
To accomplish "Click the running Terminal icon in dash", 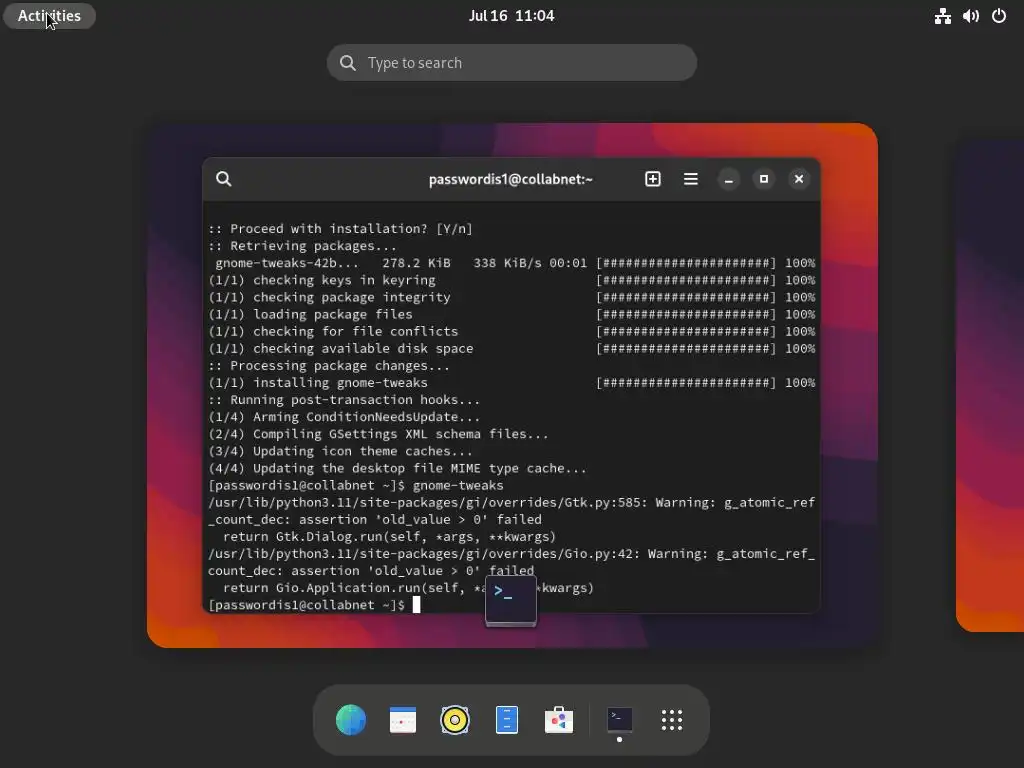I will point(619,720).
